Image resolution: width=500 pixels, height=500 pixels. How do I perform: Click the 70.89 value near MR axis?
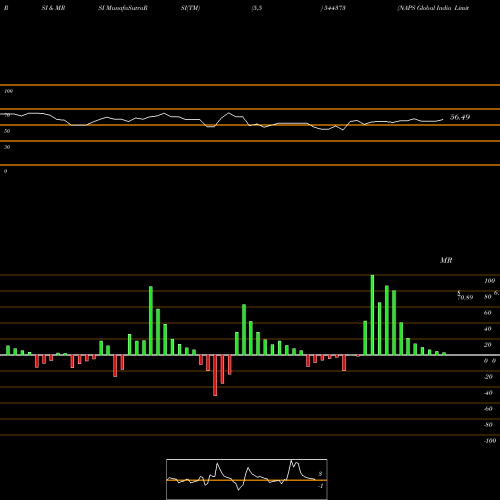465,297
